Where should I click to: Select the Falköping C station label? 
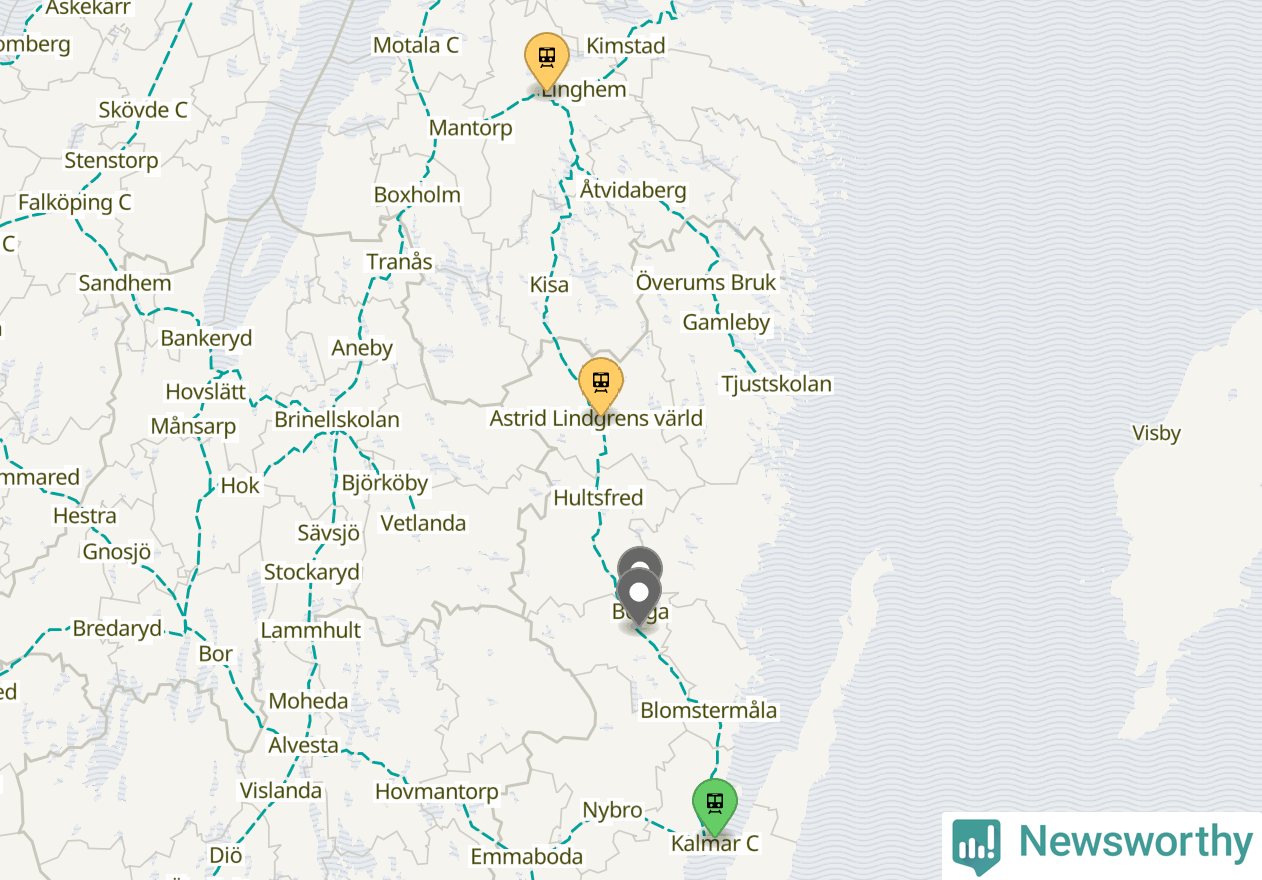75,202
